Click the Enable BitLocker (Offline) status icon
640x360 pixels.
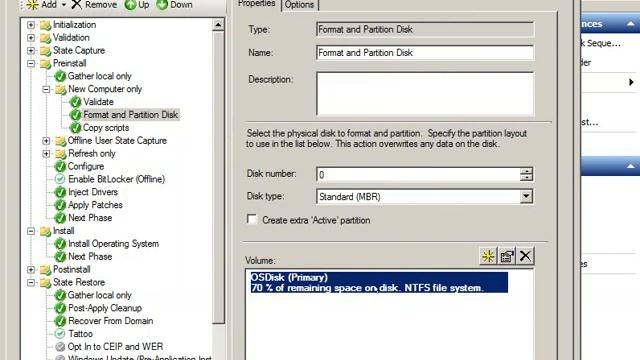[x=60, y=179]
